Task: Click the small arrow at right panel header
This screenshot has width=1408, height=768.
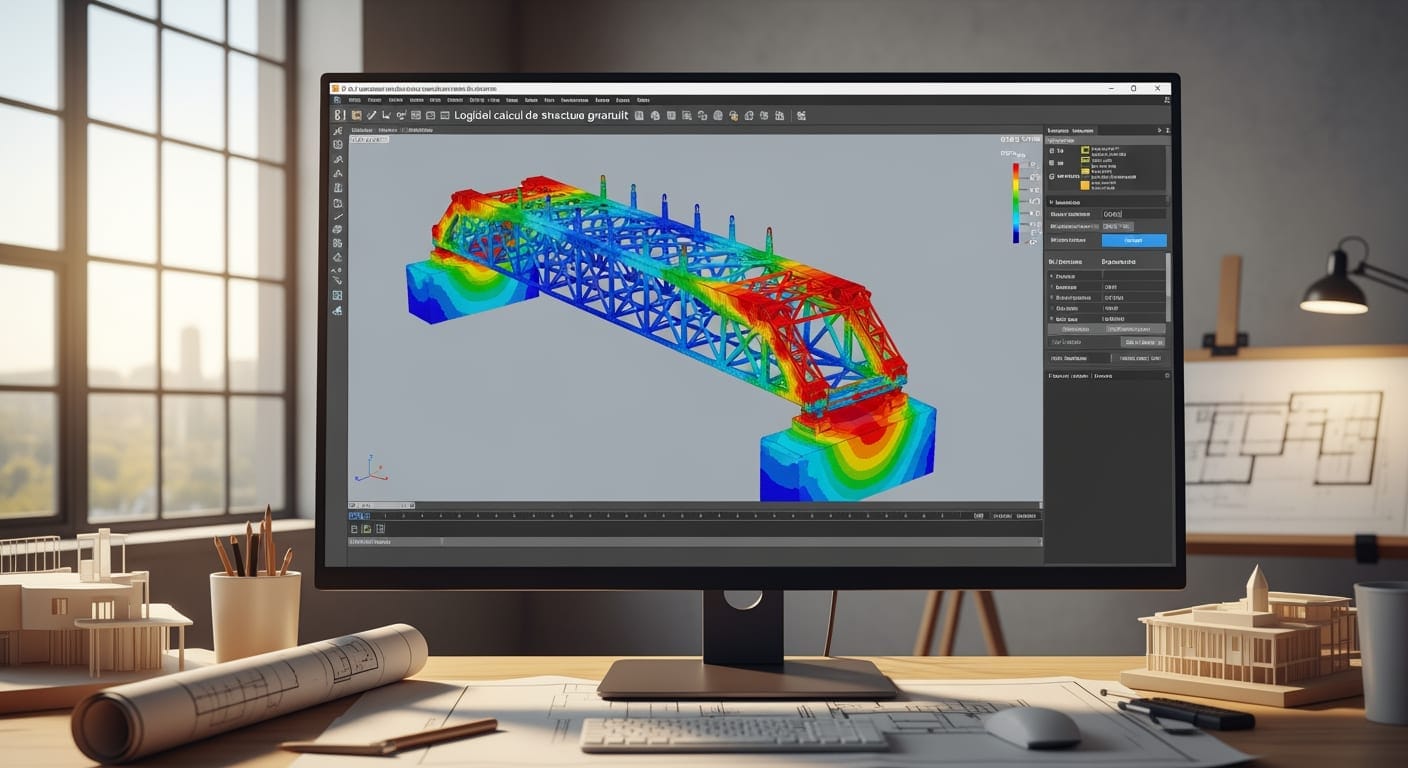Action: 1159,131
